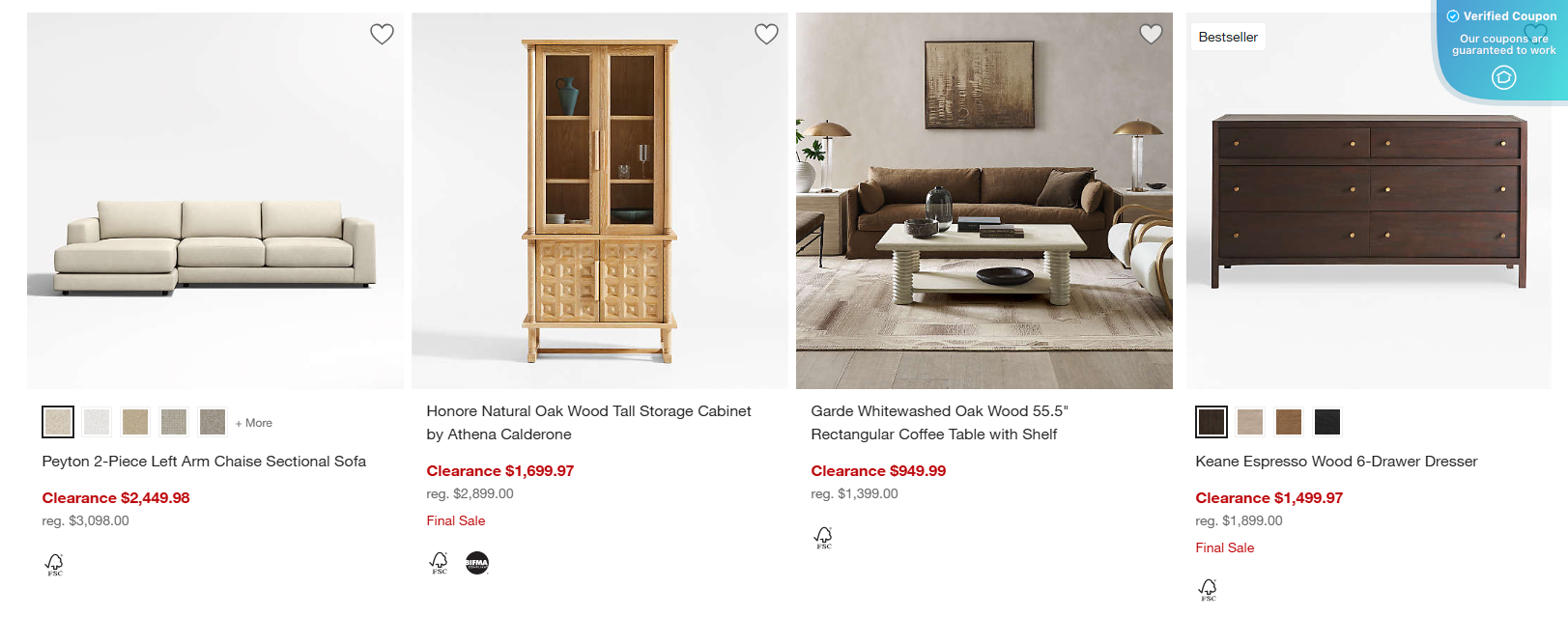Select the second white fabric swatch for the Peyton sofa
This screenshot has height=617, width=1568.
96,421
